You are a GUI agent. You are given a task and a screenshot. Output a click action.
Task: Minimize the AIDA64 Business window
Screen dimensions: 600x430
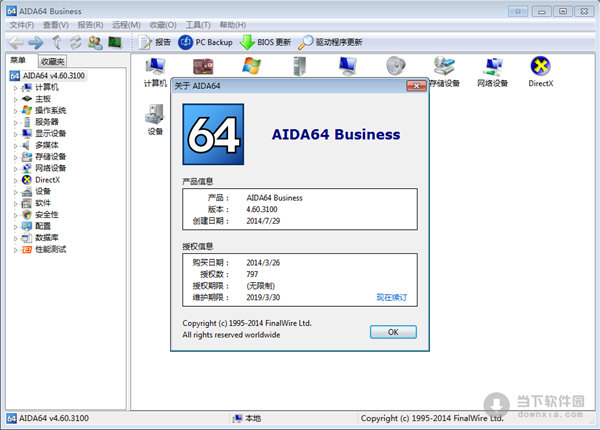coord(542,11)
